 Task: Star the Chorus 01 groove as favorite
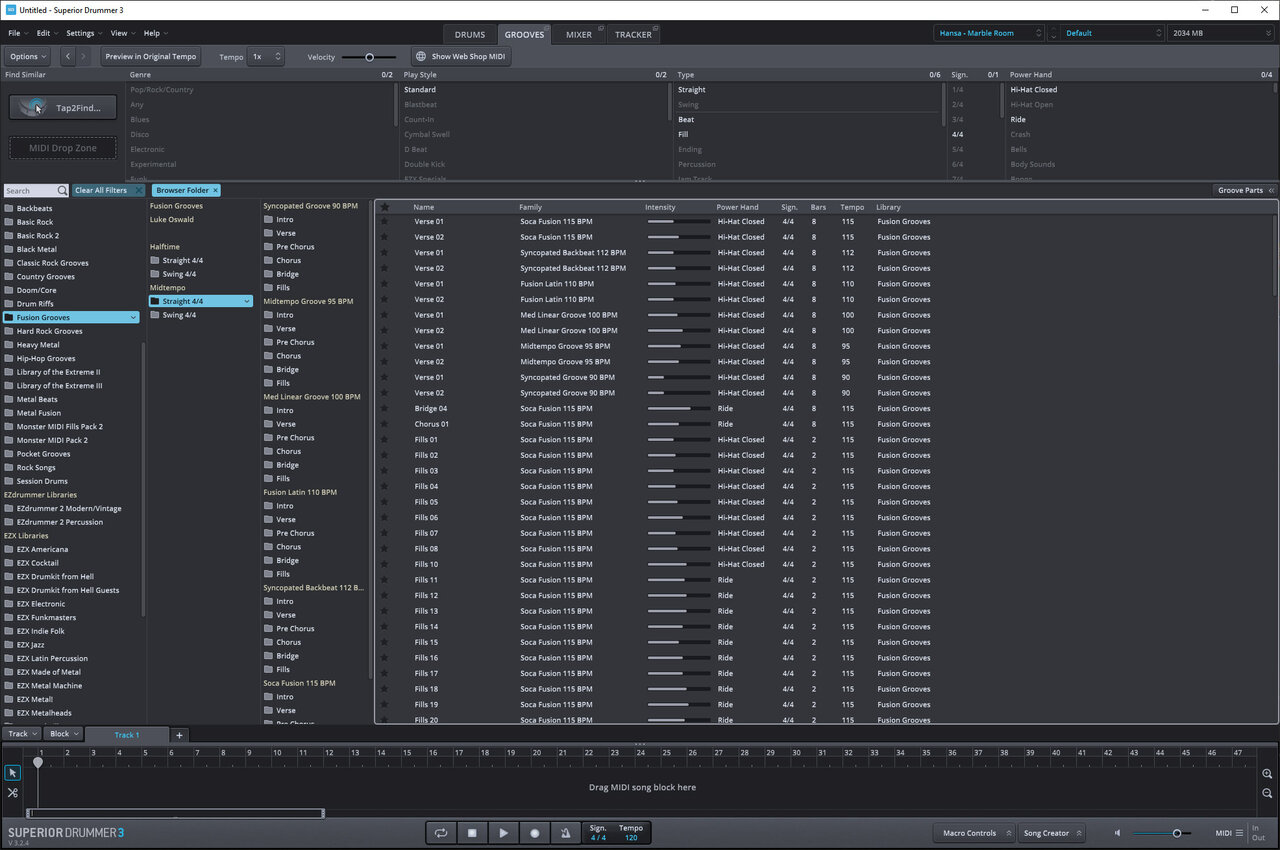[384, 424]
